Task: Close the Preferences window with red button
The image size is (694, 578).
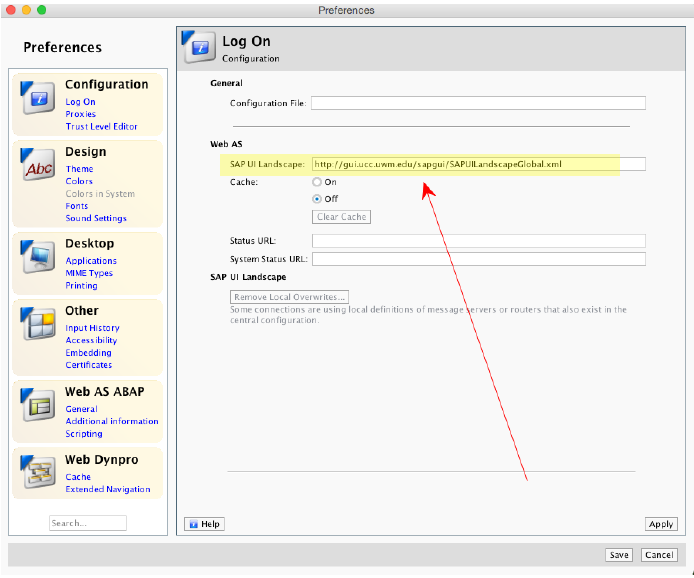Action: click(11, 10)
